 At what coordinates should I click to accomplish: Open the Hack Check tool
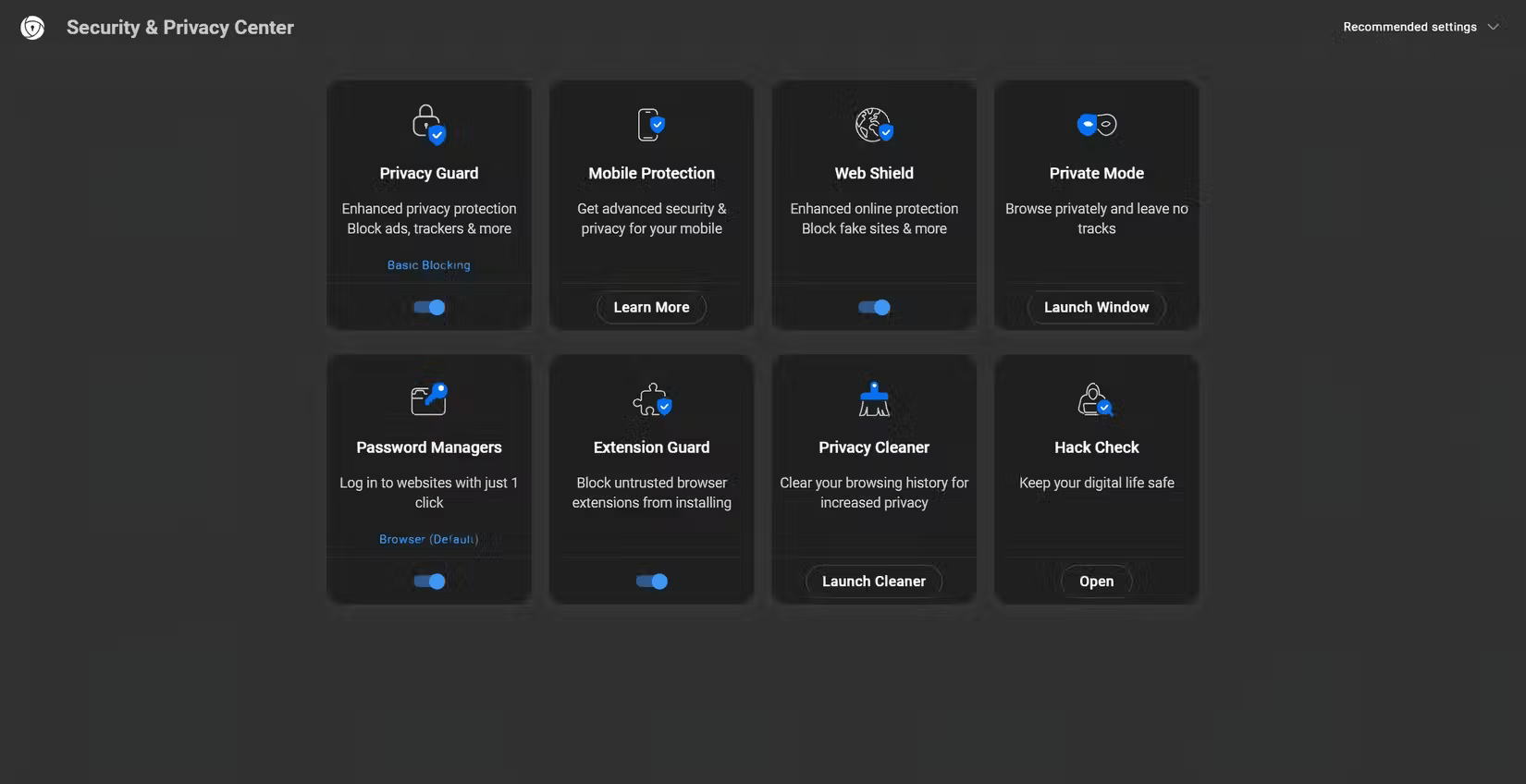[x=1097, y=582]
